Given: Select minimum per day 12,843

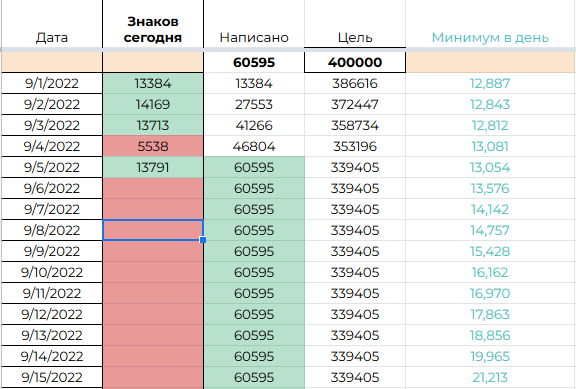Looking at the screenshot, I should (490, 104).
